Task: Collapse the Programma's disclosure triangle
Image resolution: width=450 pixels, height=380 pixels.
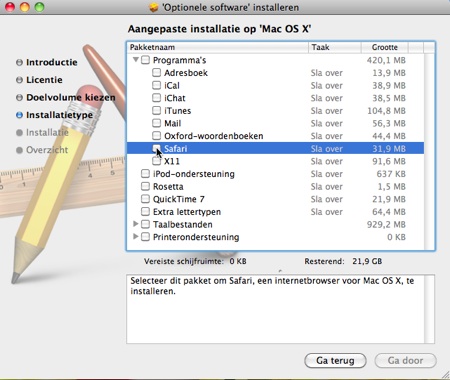Action: pos(136,60)
